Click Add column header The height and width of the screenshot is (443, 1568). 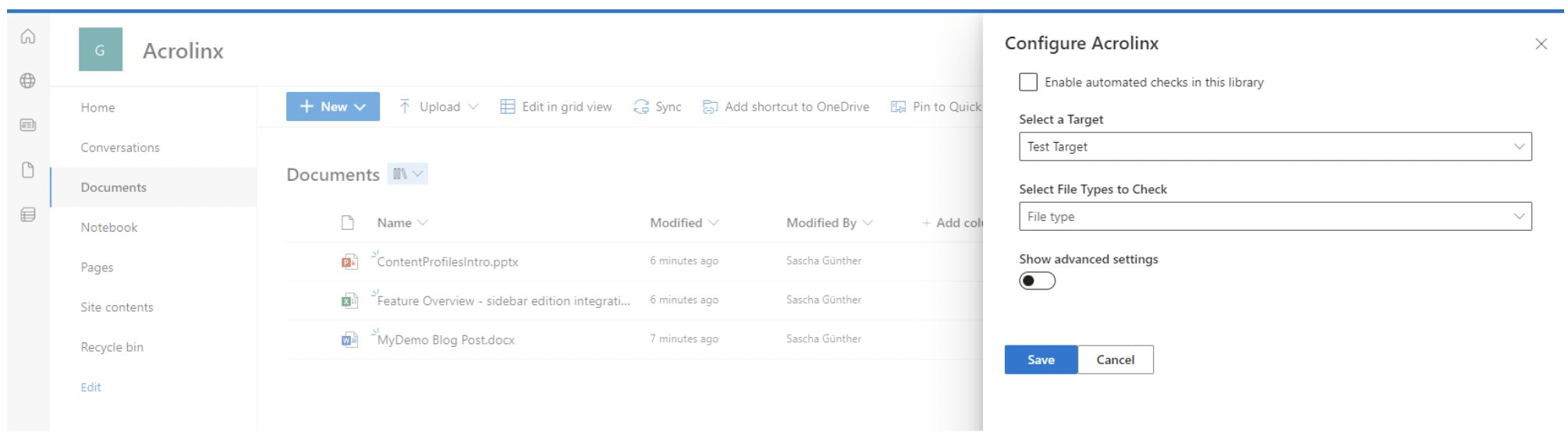point(953,223)
